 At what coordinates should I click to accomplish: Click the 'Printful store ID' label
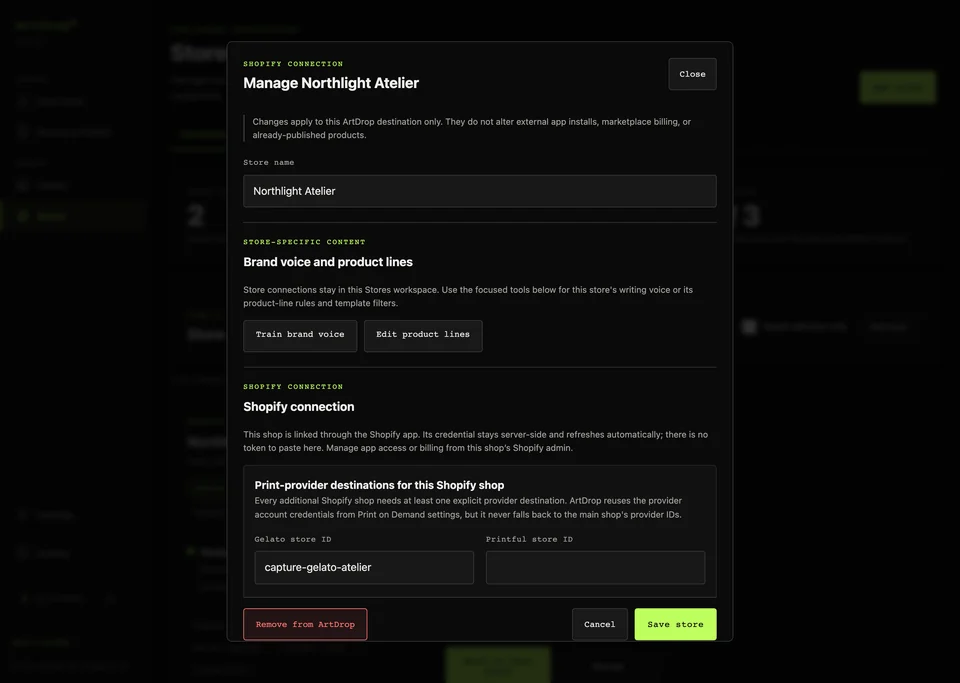[x=529, y=539]
